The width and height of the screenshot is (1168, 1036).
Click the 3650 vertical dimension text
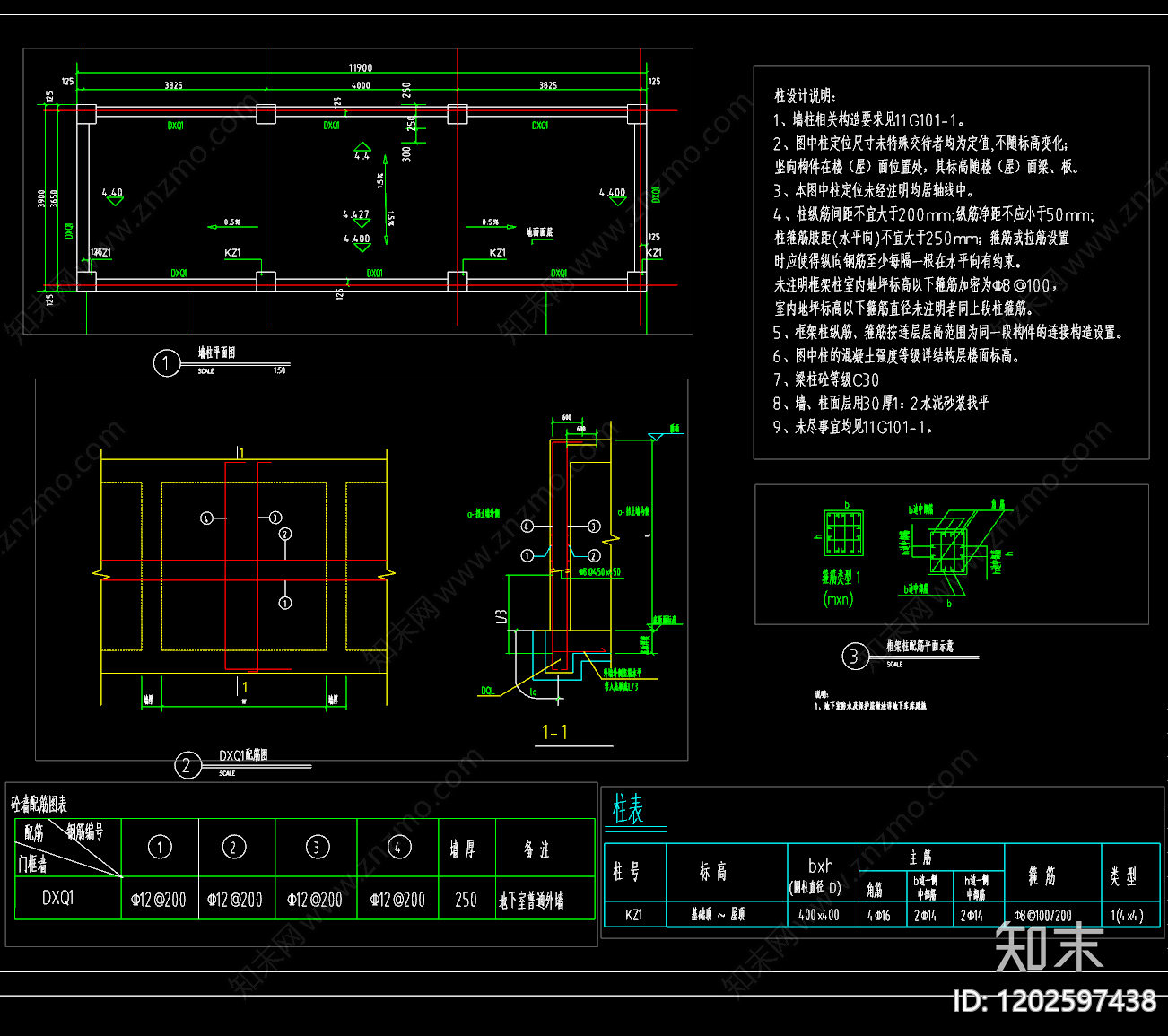tap(54, 198)
